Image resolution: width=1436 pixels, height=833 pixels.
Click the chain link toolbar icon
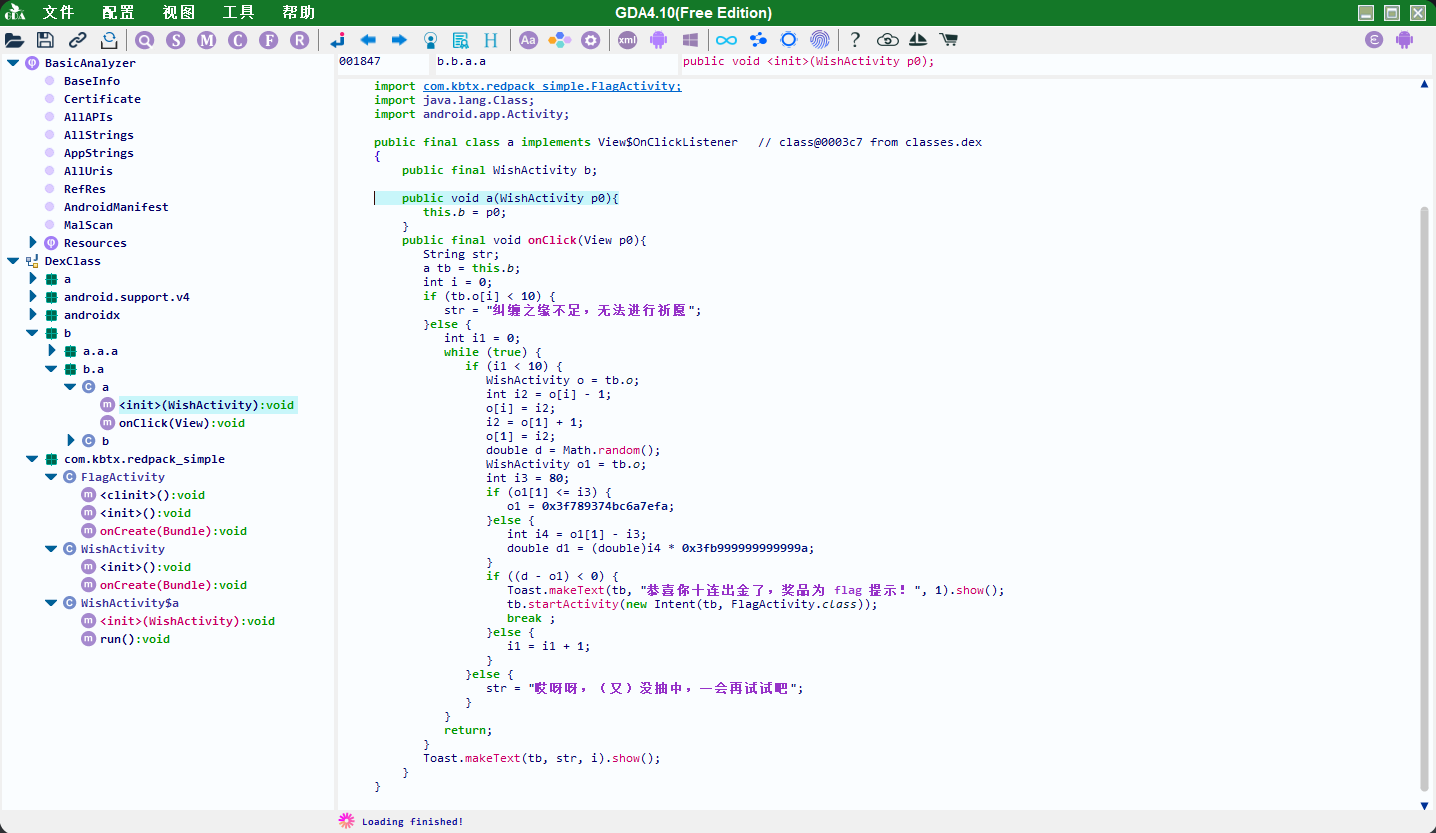coord(77,40)
